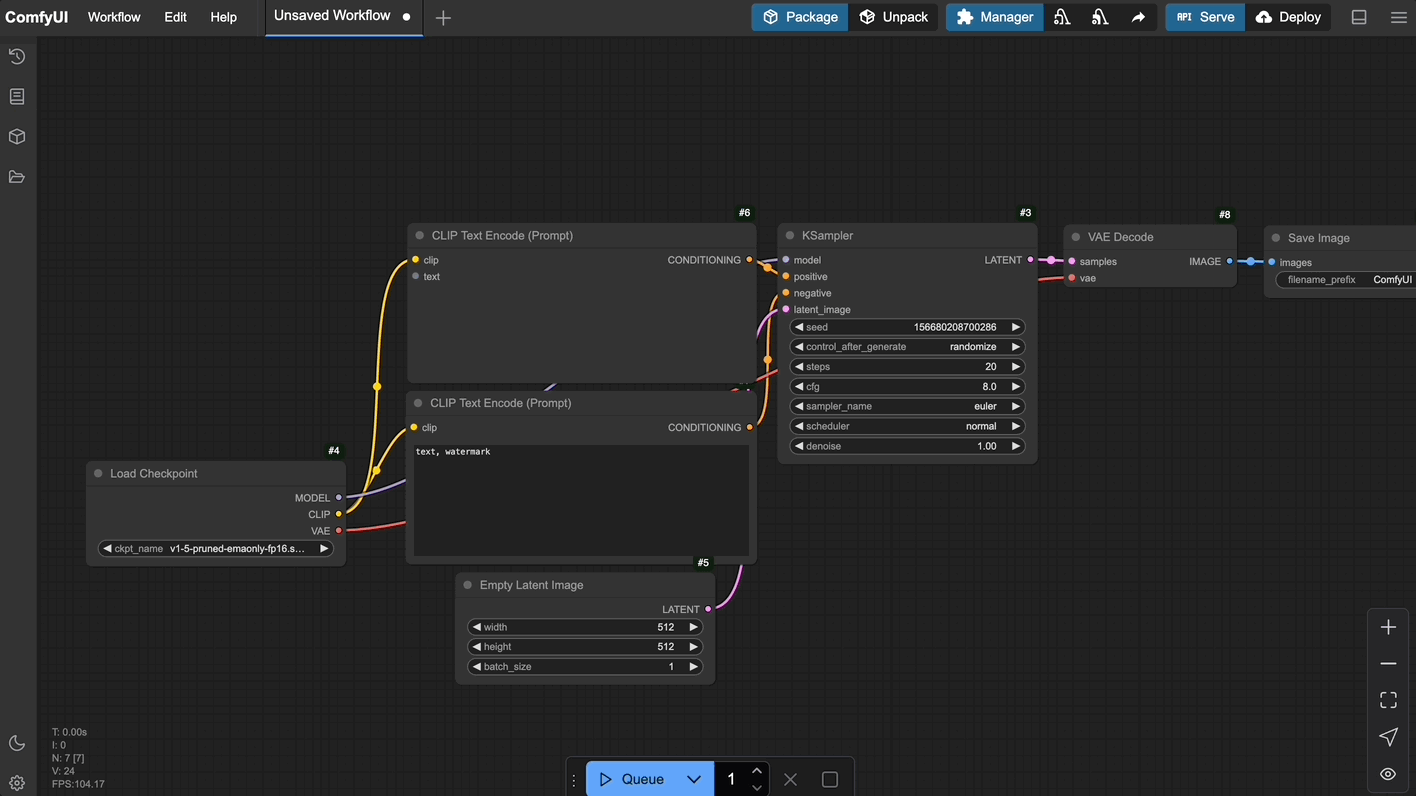Click the Unpack button
The width and height of the screenshot is (1416, 796).
tap(894, 17)
